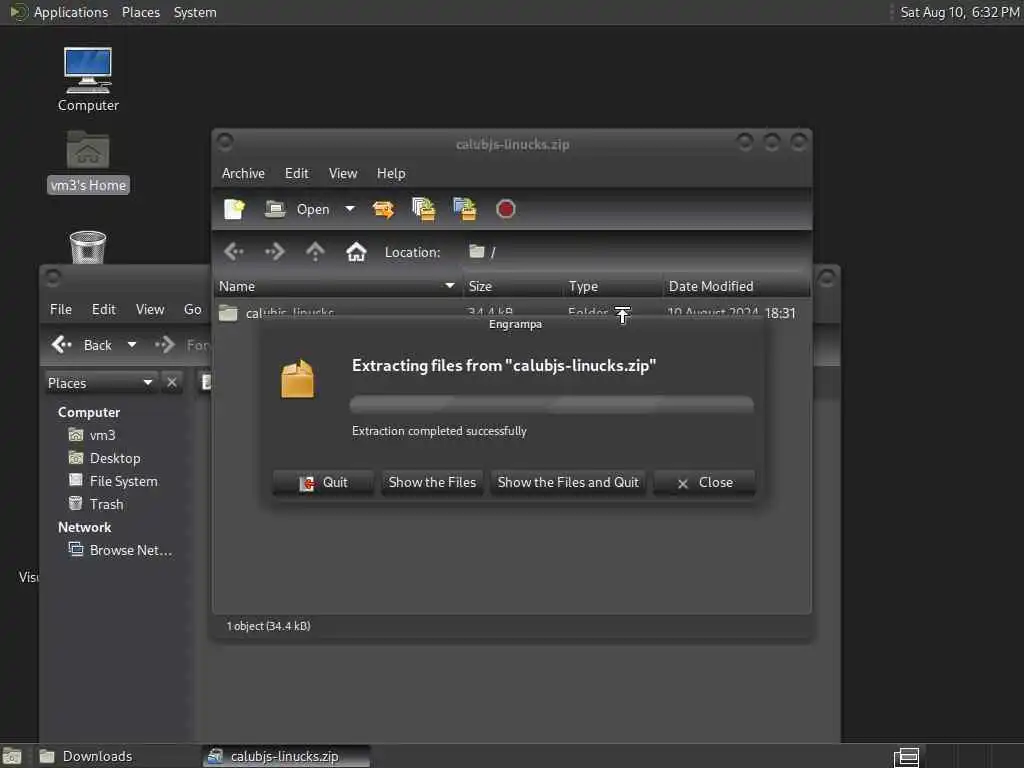The height and width of the screenshot is (768, 1024).
Task: Click Show the Files and Quit
Action: point(568,483)
